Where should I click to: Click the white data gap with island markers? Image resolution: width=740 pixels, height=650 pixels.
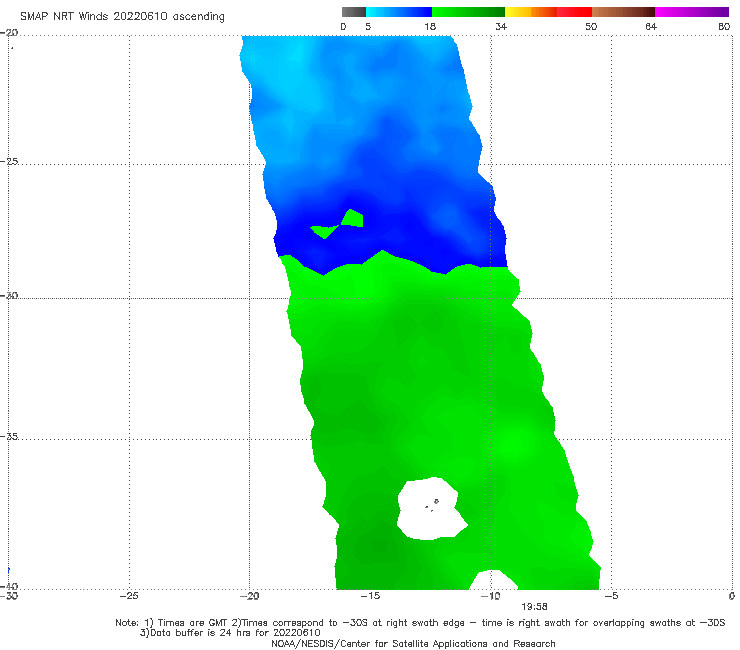click(431, 509)
